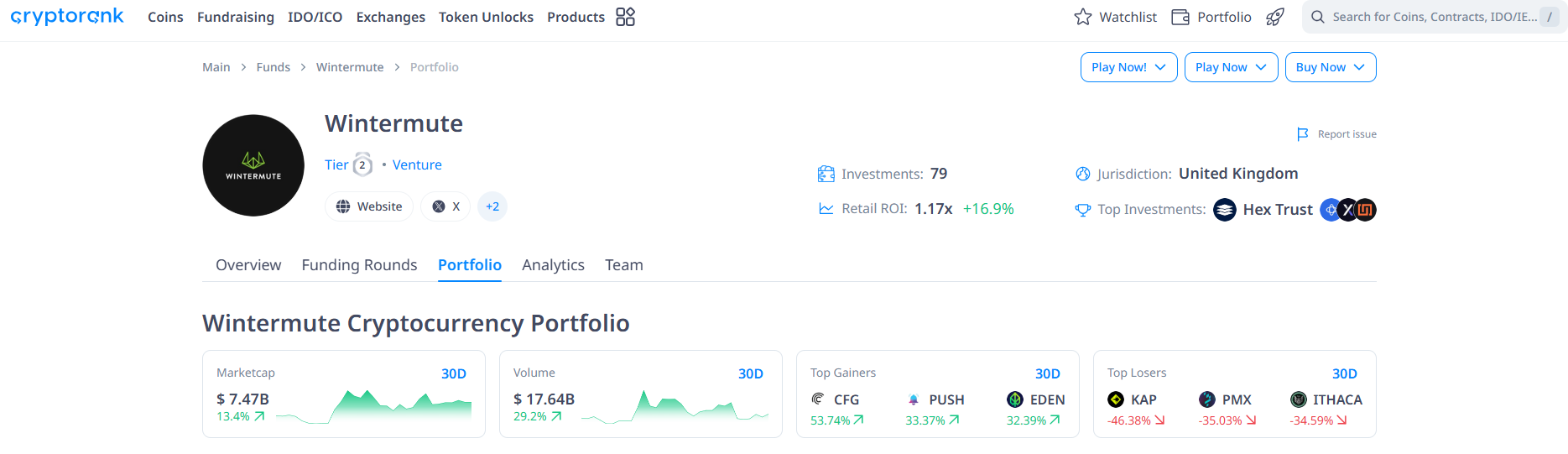Image resolution: width=1568 pixels, height=454 pixels.
Task: Open the Token Unlocks menu
Action: click(x=487, y=17)
